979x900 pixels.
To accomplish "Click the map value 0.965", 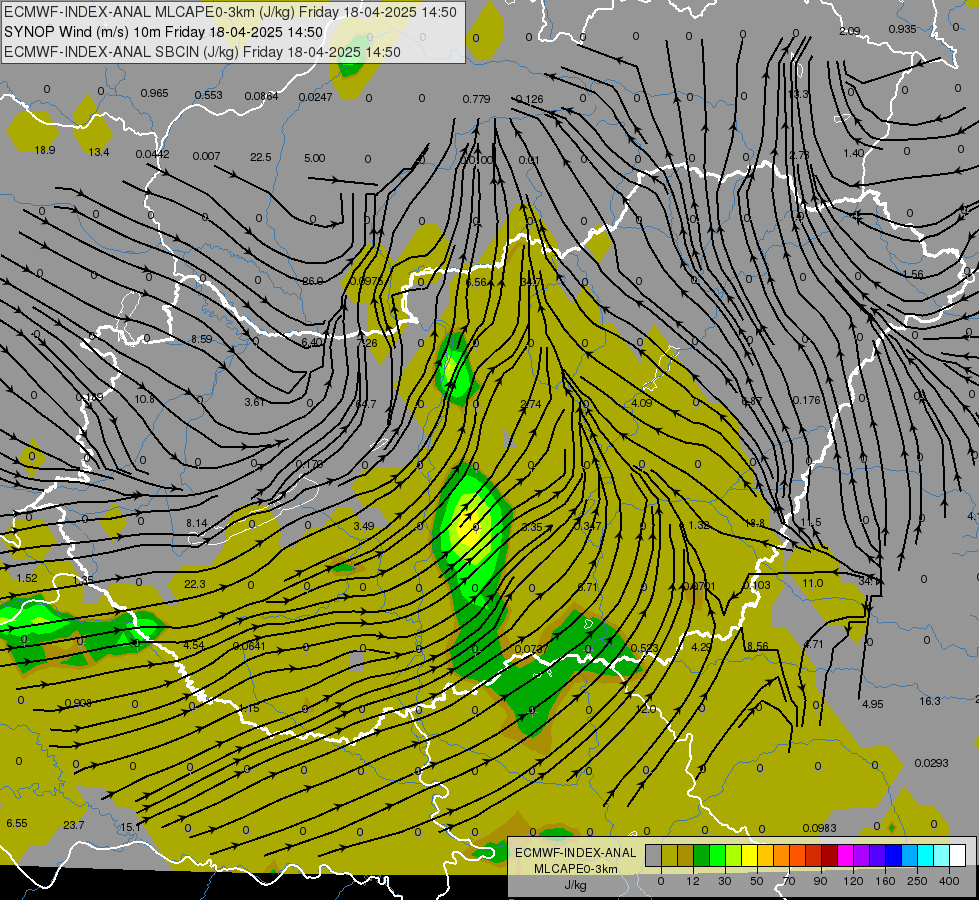I will point(154,93).
